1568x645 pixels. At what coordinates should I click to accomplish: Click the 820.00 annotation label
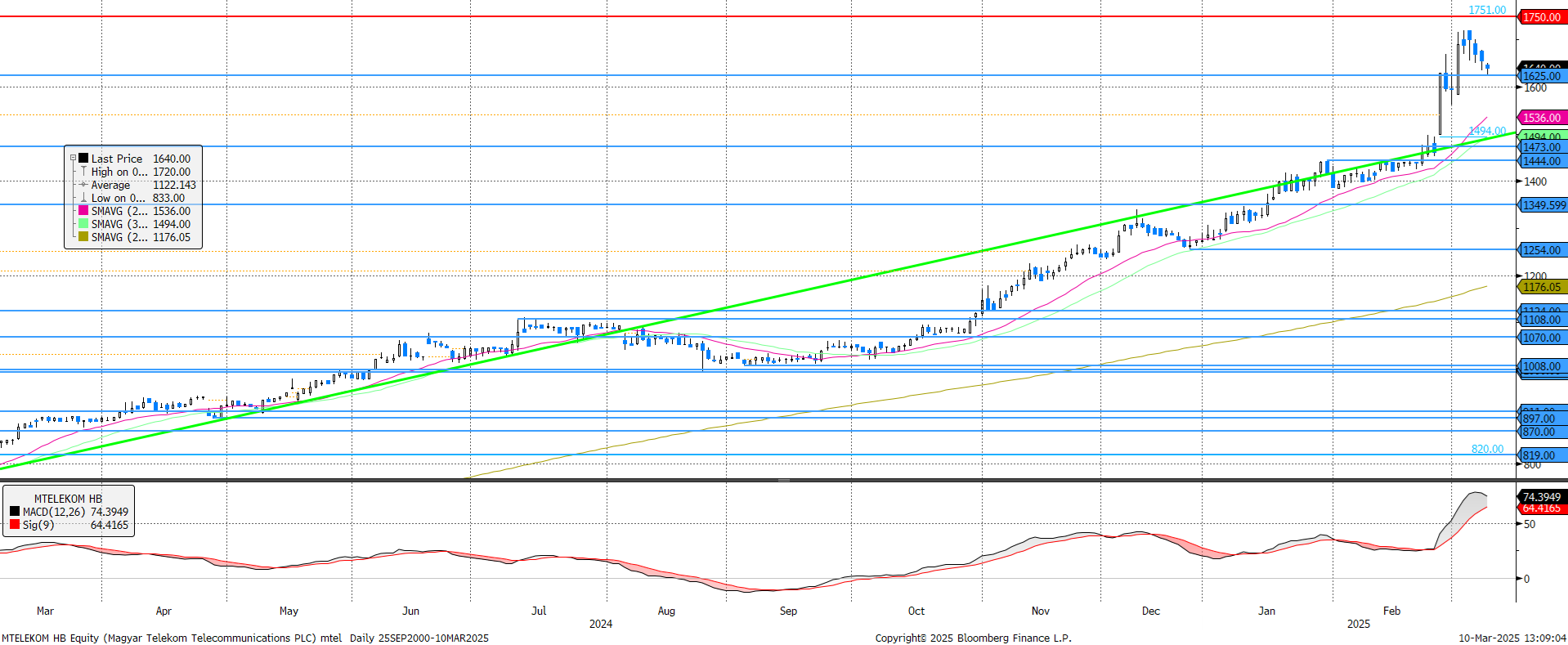[1487, 449]
